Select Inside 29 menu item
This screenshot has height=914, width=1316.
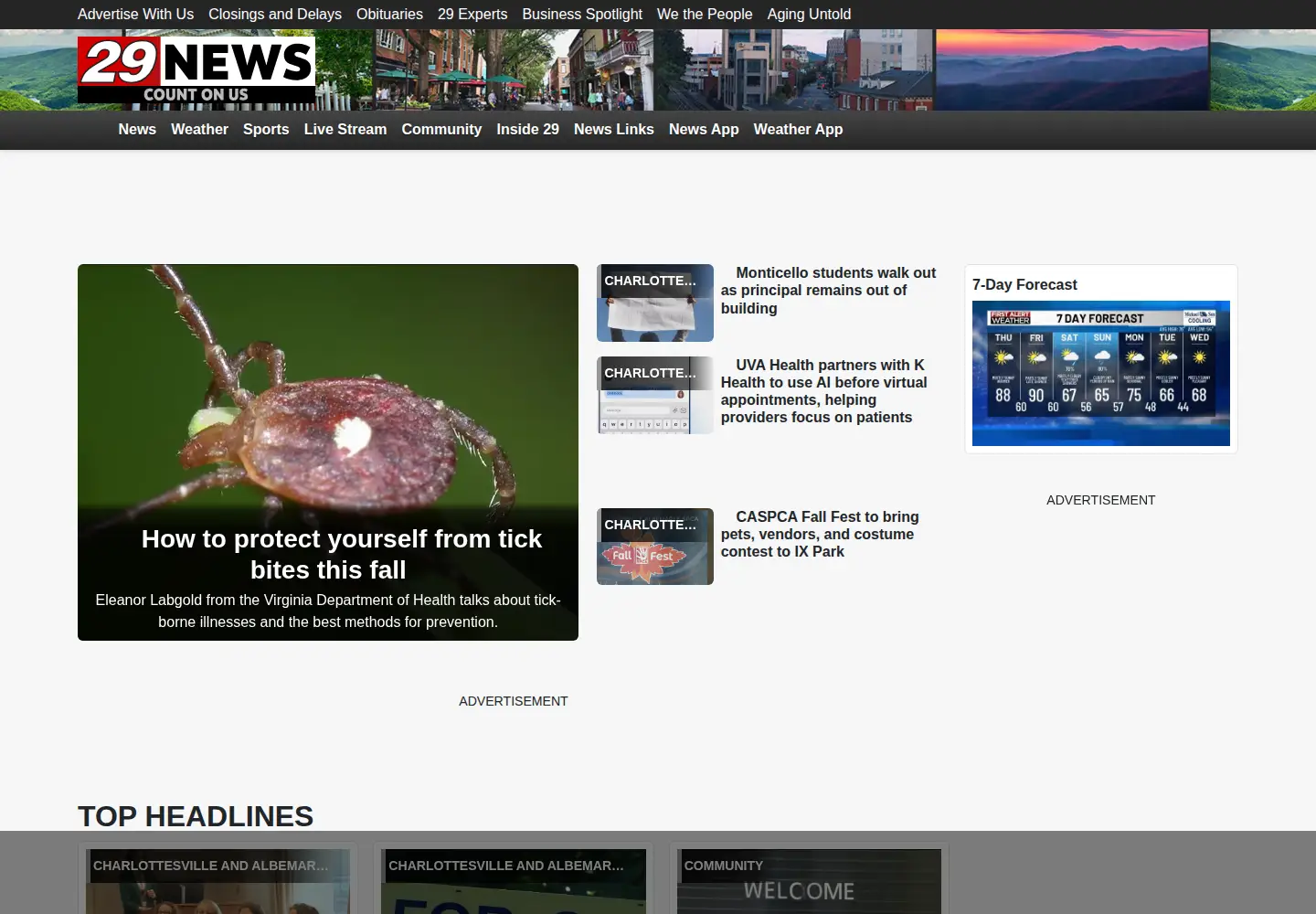(x=528, y=130)
